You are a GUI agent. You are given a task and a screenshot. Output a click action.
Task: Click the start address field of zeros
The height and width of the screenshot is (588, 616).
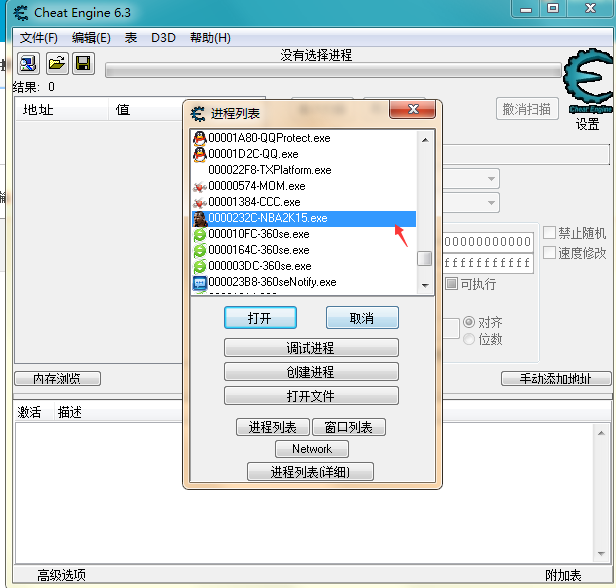tap(488, 242)
